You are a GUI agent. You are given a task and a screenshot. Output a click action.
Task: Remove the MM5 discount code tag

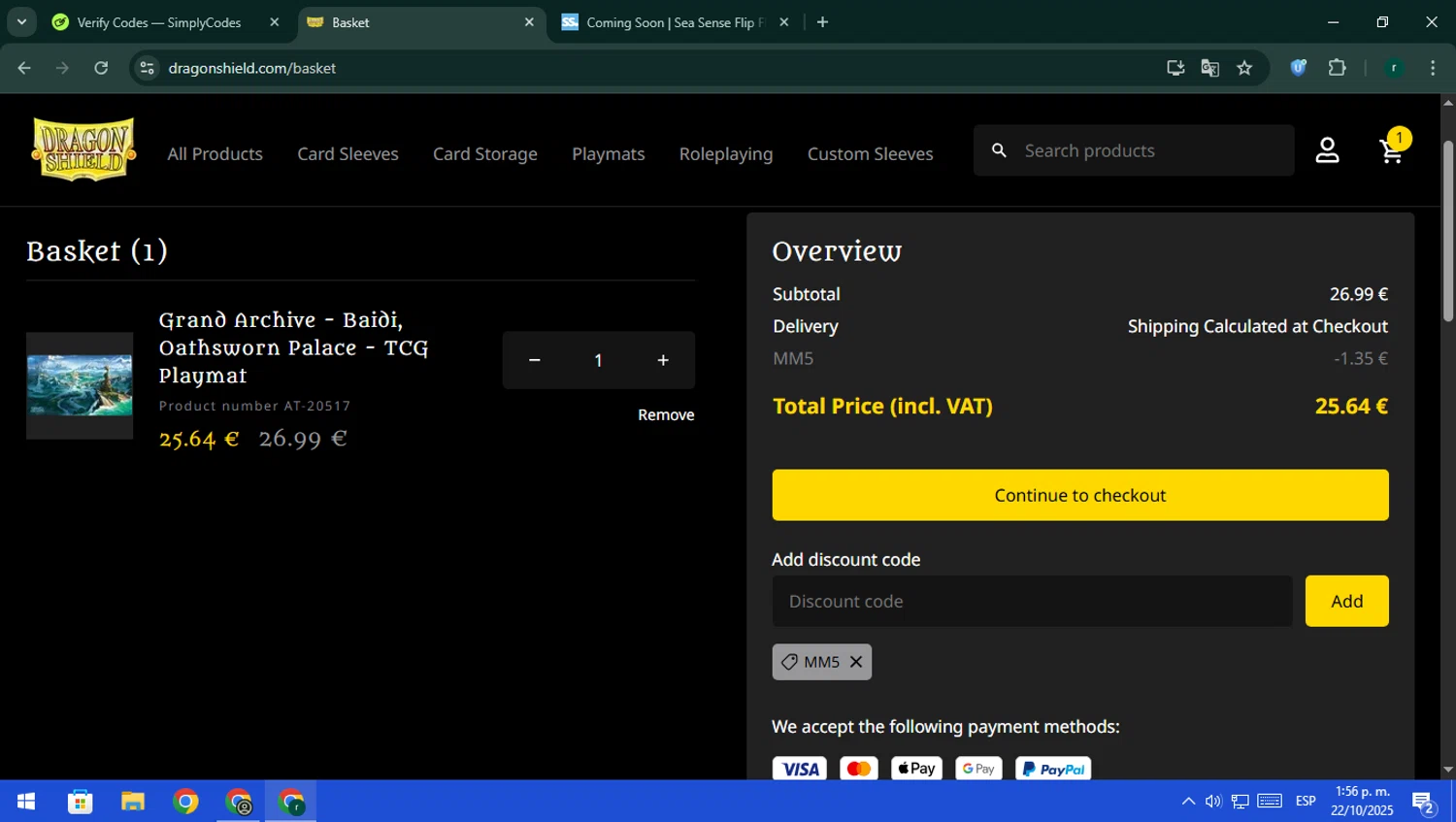pos(856,662)
